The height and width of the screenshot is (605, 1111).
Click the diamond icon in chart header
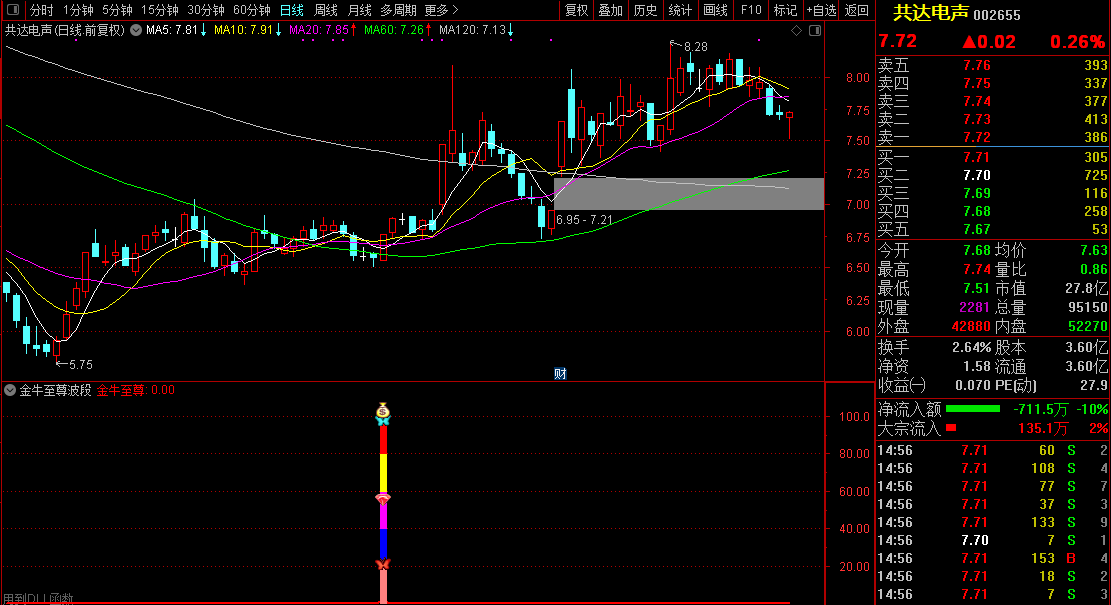click(796, 31)
